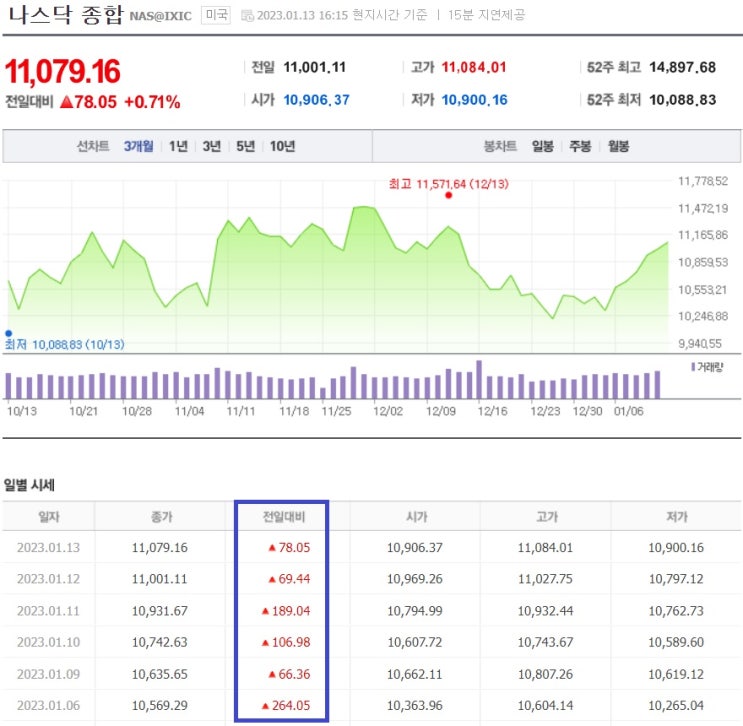Click the 미국 country badge

click(x=216, y=15)
